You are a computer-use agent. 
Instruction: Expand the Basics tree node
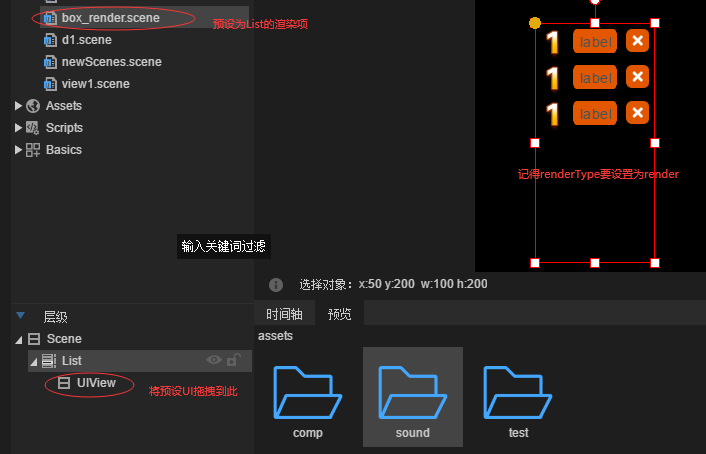(x=18, y=150)
